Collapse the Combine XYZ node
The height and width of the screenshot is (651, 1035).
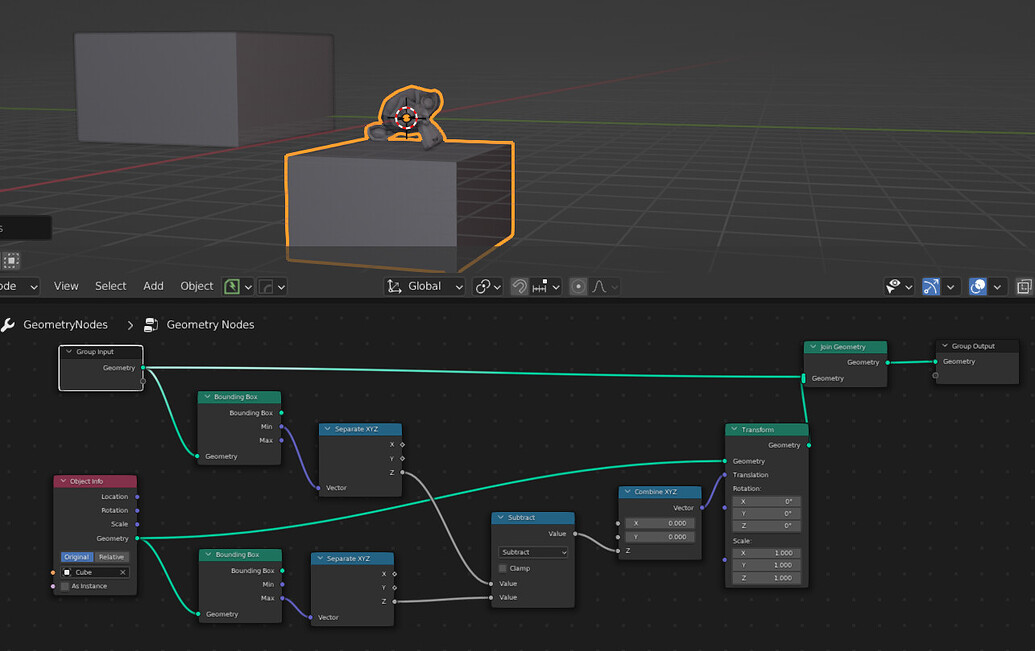click(x=627, y=491)
